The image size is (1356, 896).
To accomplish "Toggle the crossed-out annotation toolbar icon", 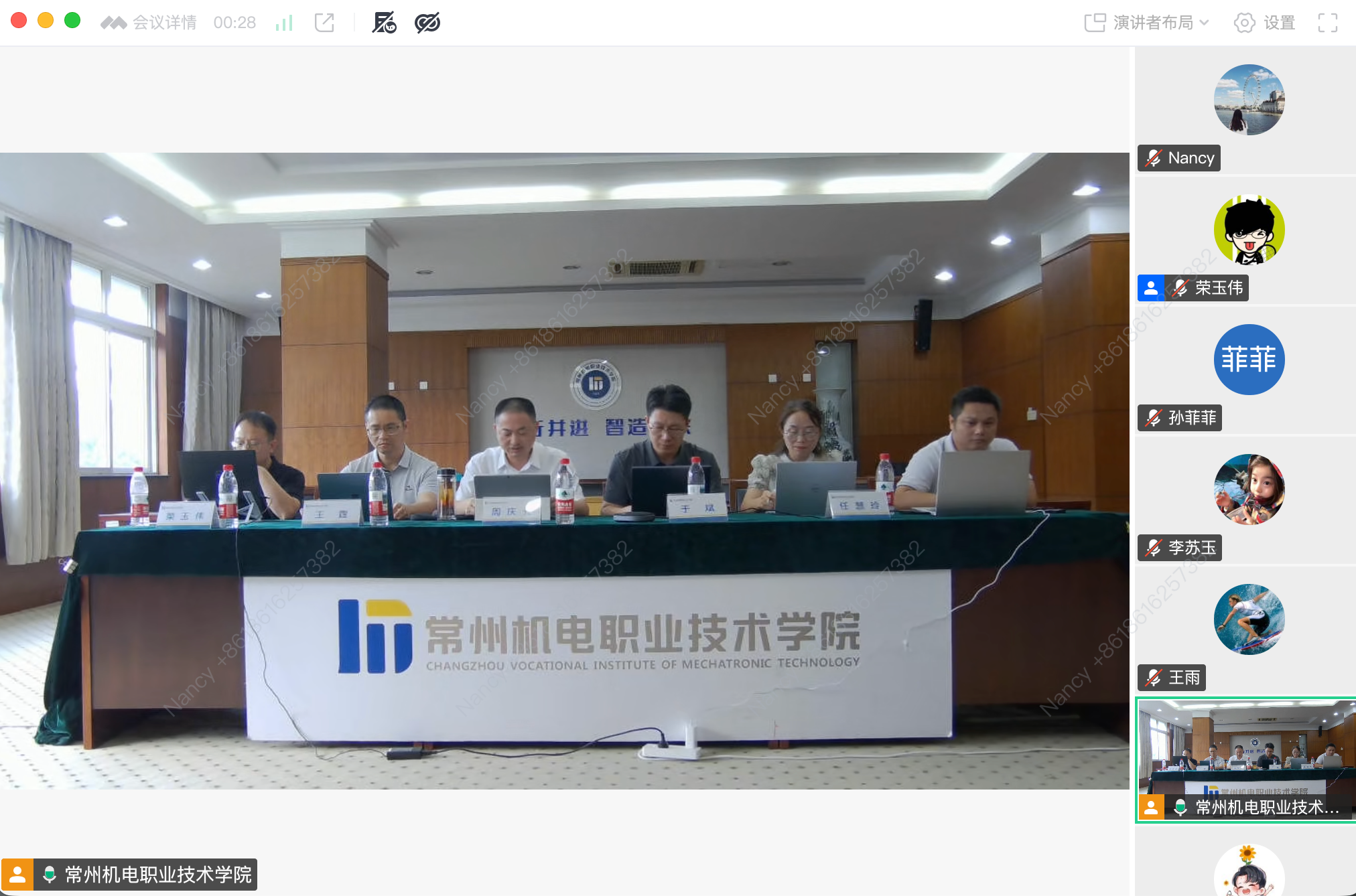I will [x=385, y=23].
